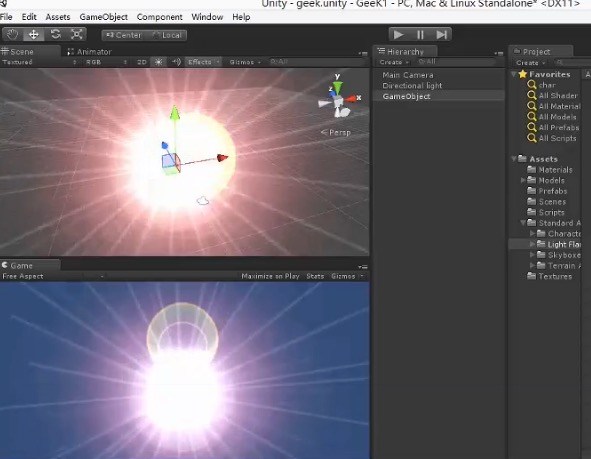This screenshot has height=459, width=591.
Task: Select the Rotate tool
Action: click(55, 35)
